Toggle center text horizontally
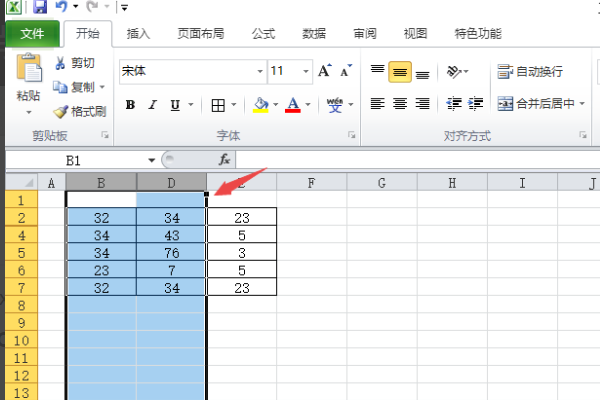 coord(400,103)
